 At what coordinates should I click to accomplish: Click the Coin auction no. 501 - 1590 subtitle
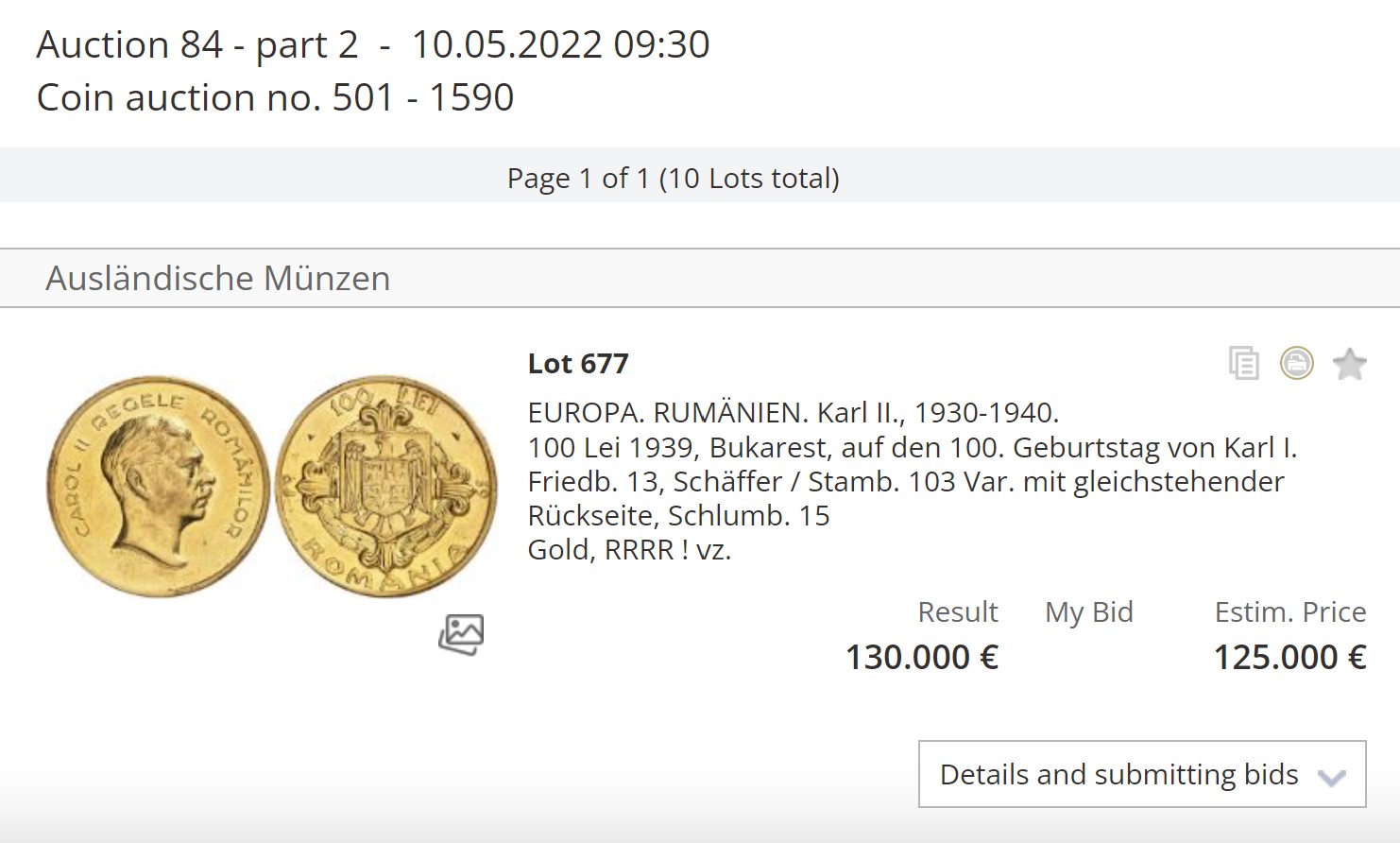pyautogui.click(x=275, y=97)
